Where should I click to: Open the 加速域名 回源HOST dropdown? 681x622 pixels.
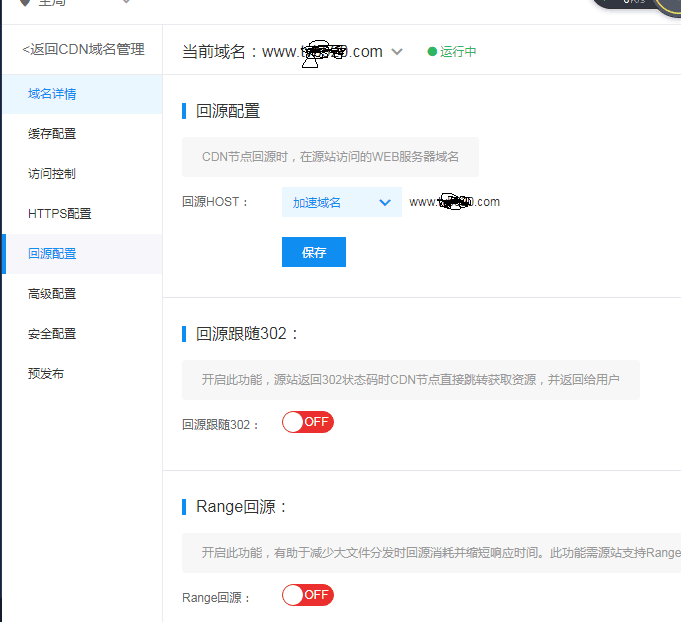[342, 202]
